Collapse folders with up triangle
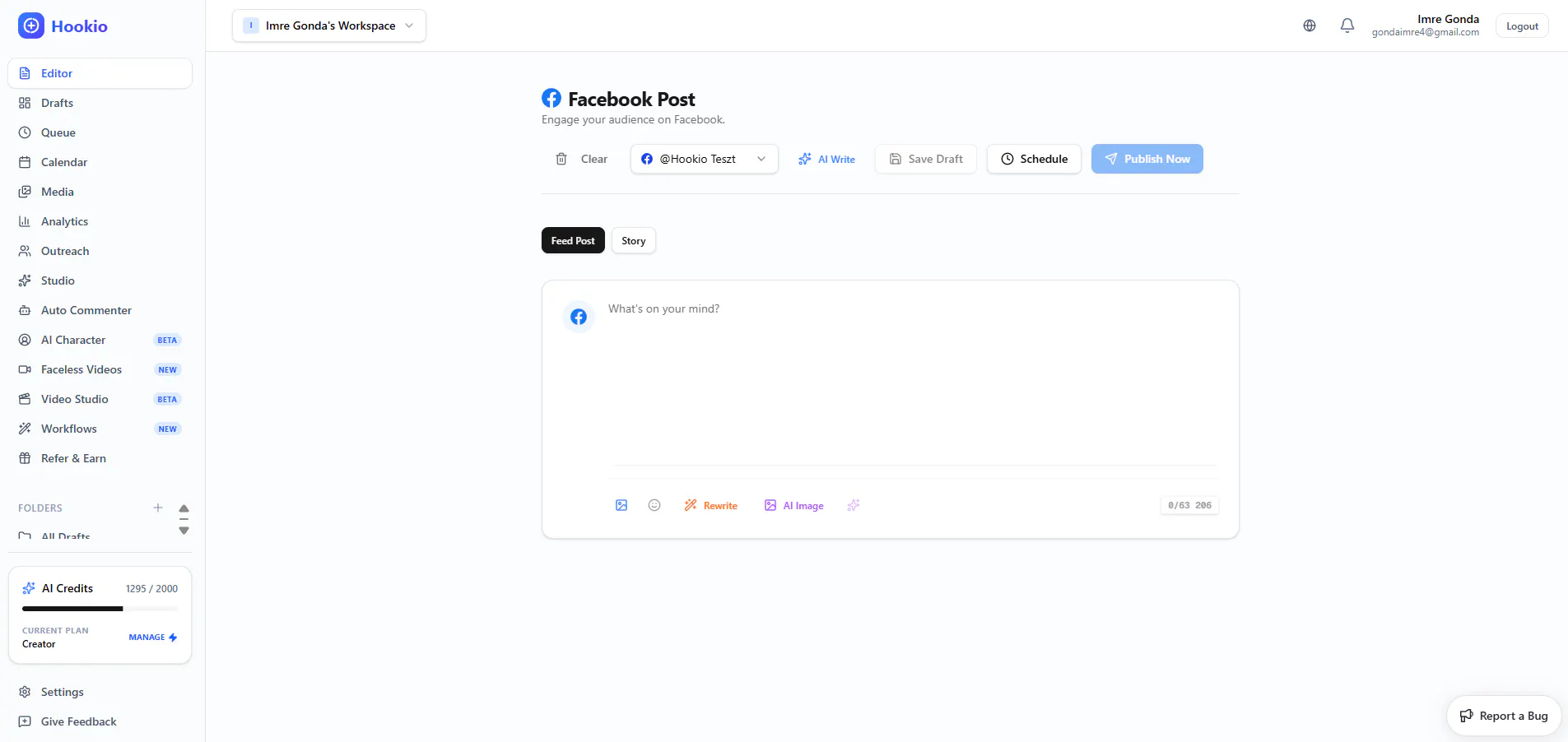Image resolution: width=1568 pixels, height=742 pixels. click(184, 508)
